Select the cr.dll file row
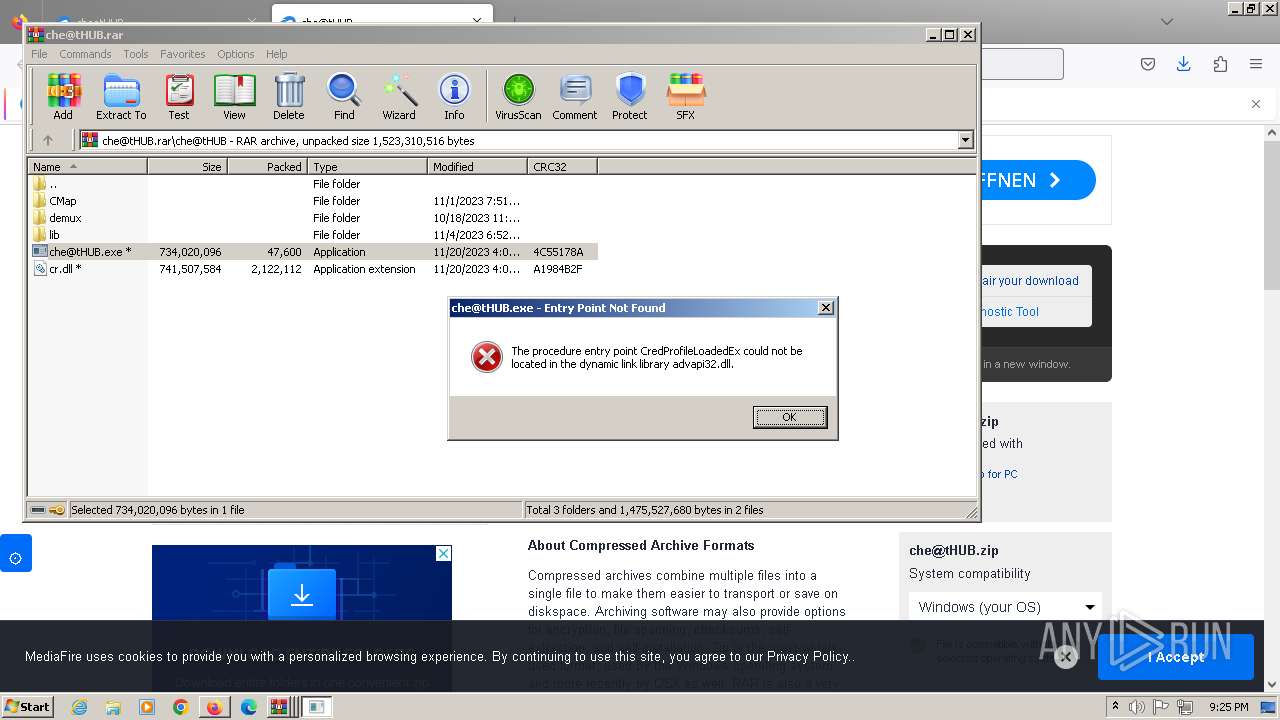The image size is (1280, 720). 313,269
